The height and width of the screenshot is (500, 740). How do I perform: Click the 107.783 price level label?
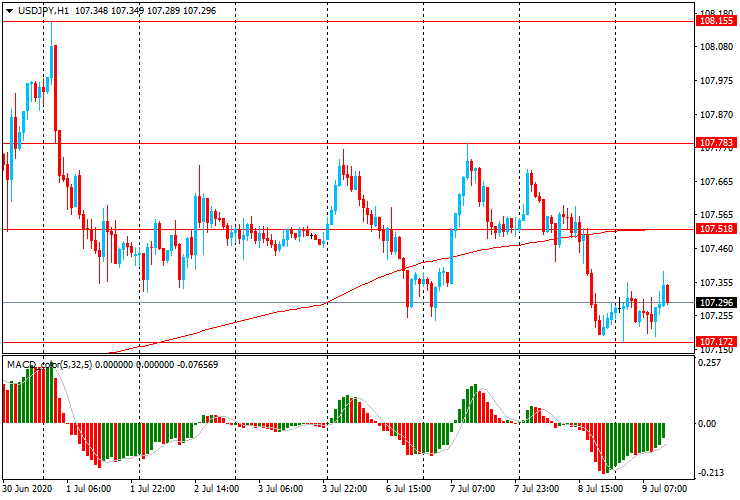click(x=716, y=143)
